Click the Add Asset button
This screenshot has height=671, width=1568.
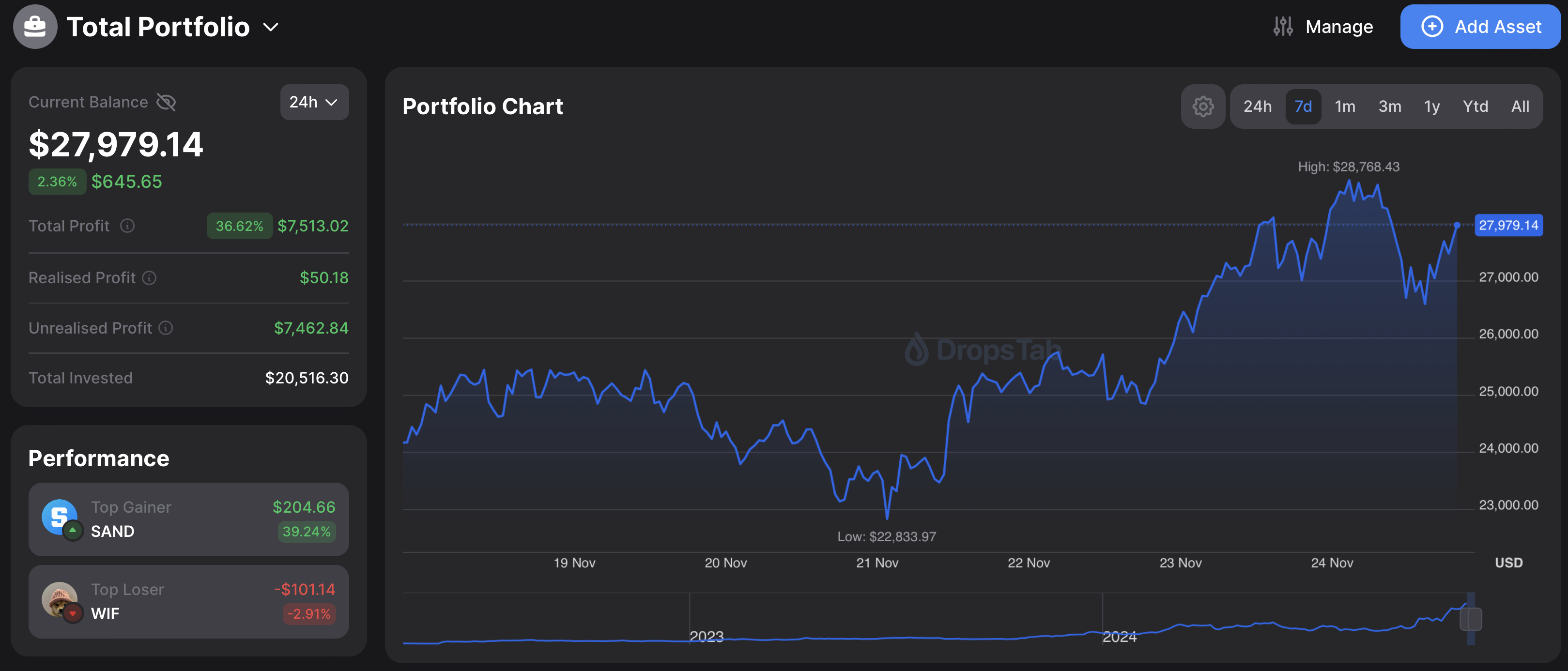point(1480,27)
